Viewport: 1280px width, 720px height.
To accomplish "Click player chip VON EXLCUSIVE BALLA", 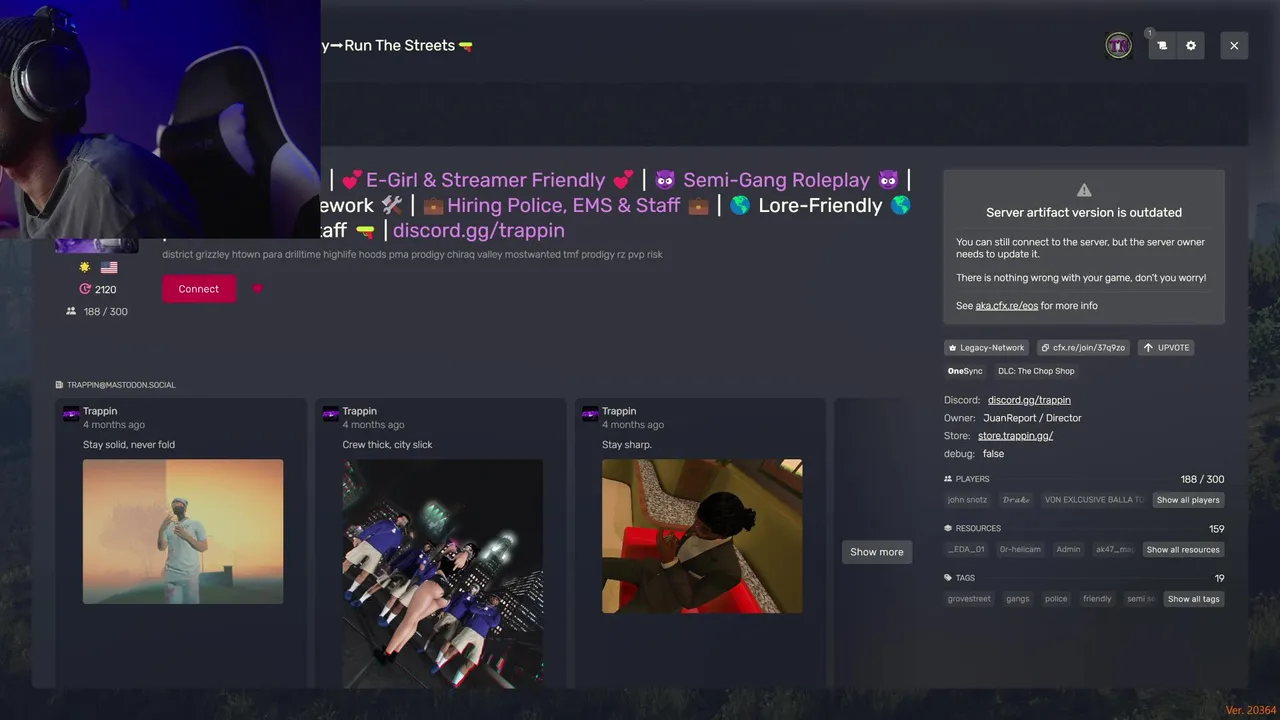I will click(x=1094, y=500).
